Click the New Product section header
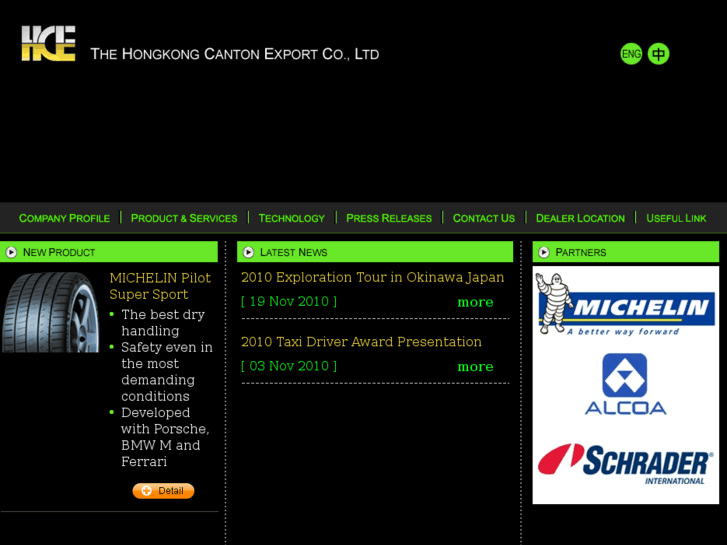 point(108,252)
